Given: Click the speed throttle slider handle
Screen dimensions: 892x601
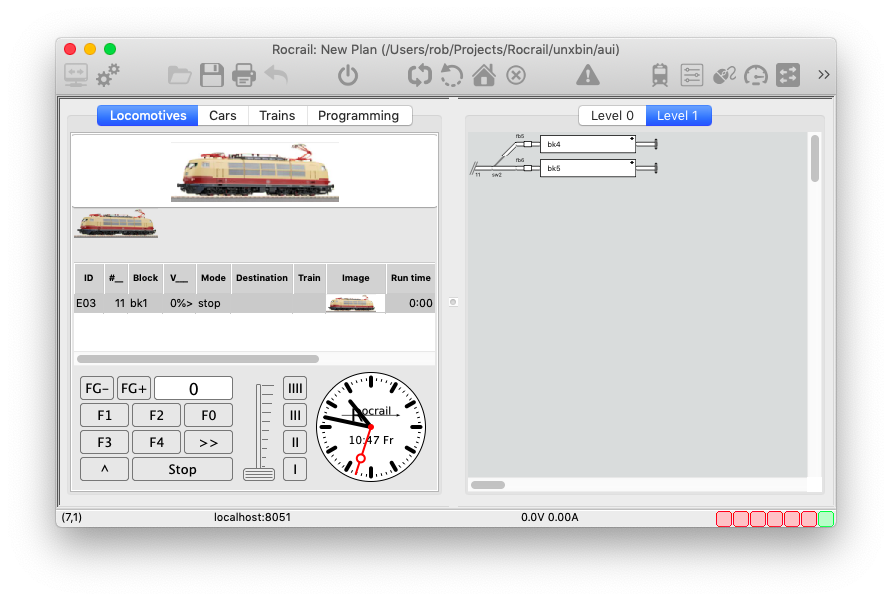Looking at the screenshot, I should (259, 473).
